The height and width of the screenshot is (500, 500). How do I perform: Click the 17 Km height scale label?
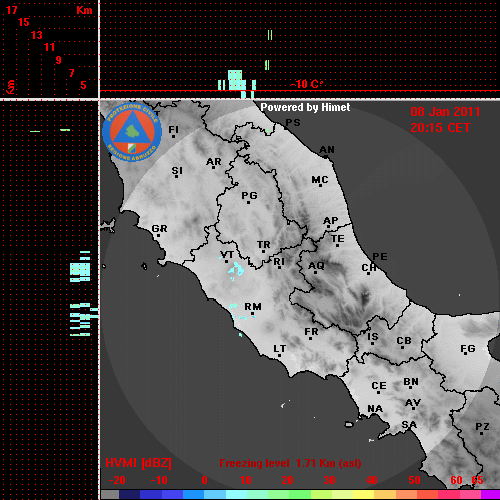coord(11,10)
